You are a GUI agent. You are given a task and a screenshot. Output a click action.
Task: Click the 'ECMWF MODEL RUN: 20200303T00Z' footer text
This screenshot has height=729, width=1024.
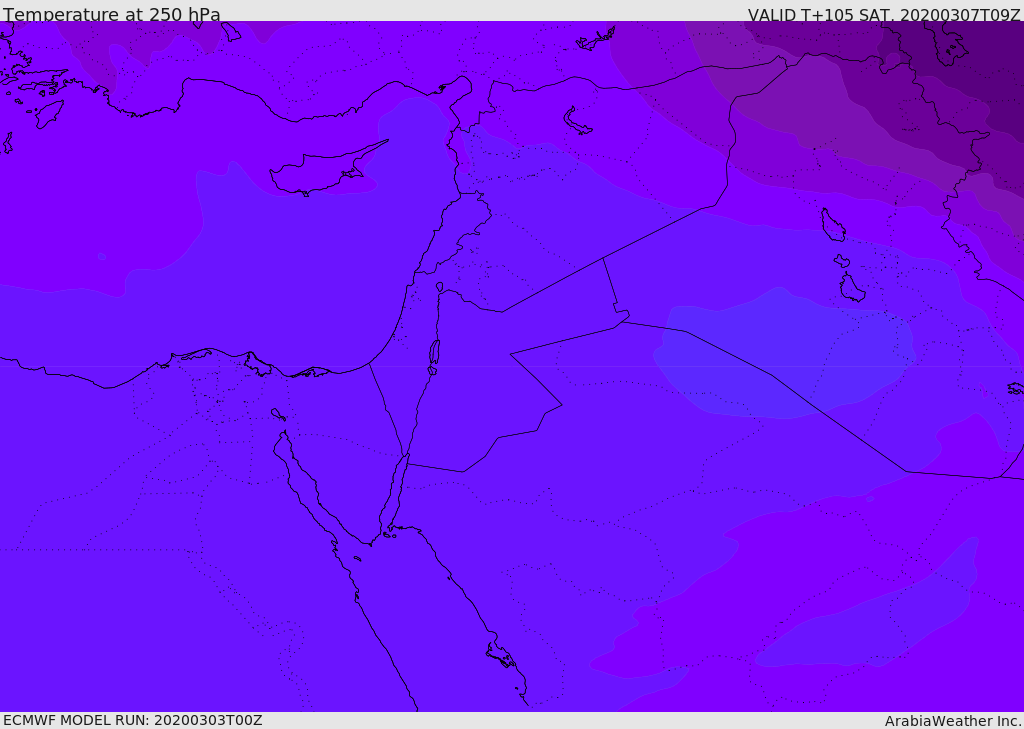[x=133, y=720]
